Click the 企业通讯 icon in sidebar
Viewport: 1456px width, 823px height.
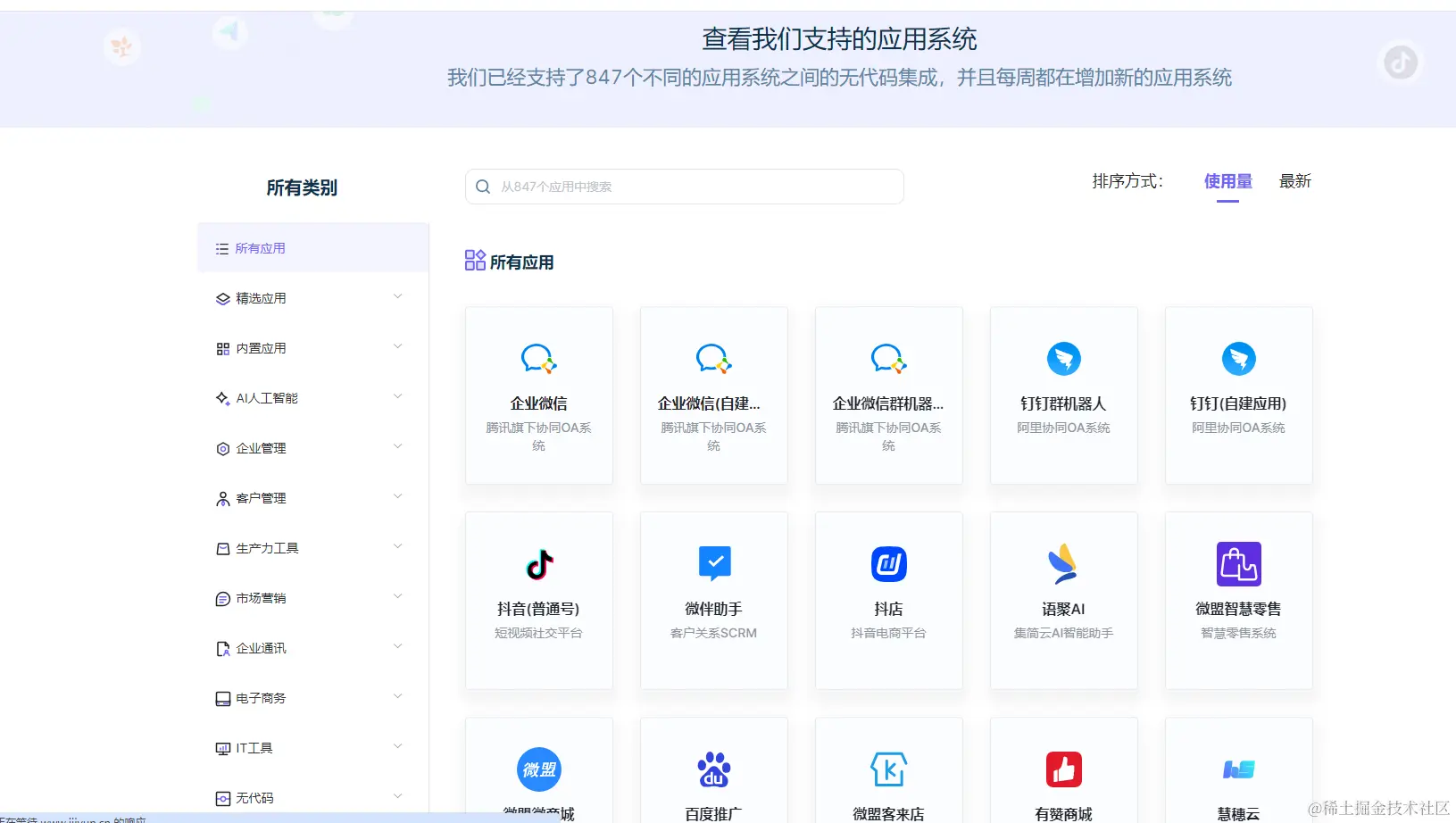click(x=223, y=649)
